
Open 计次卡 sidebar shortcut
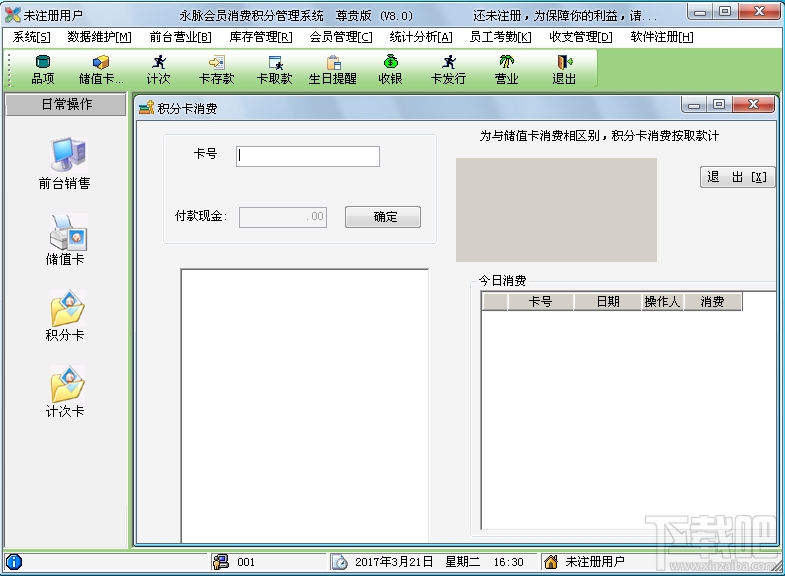[65, 392]
